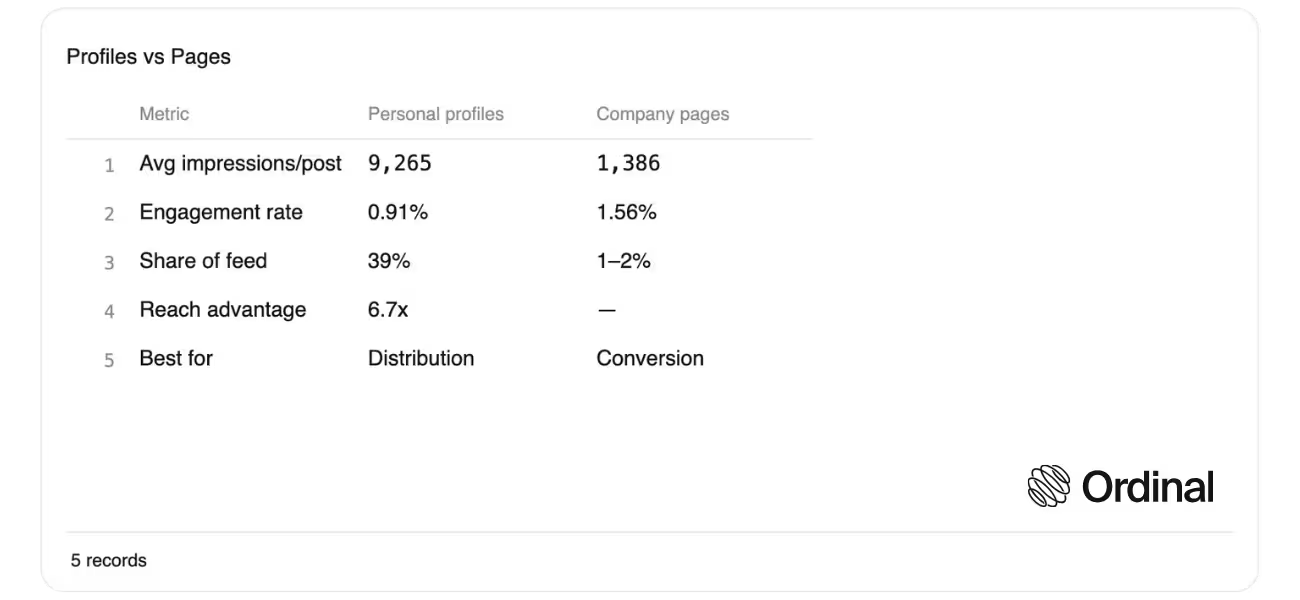Select the Personal profiles column header
The image size is (1300, 600).
[x=436, y=114]
